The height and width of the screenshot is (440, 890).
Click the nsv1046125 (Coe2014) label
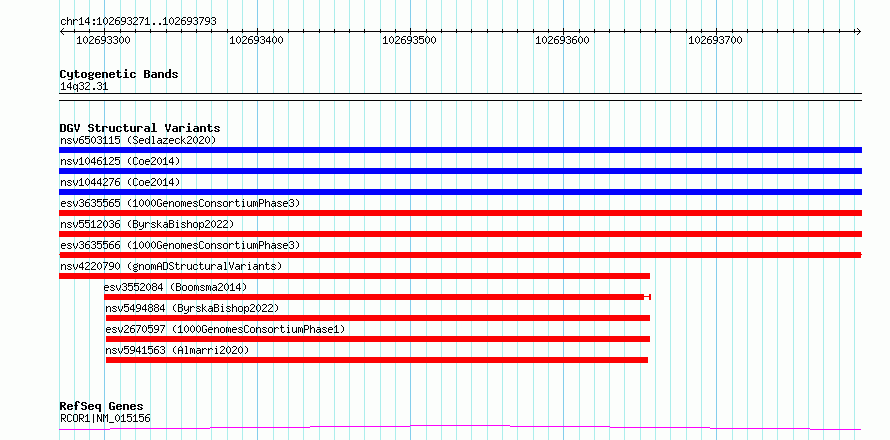pos(120,161)
